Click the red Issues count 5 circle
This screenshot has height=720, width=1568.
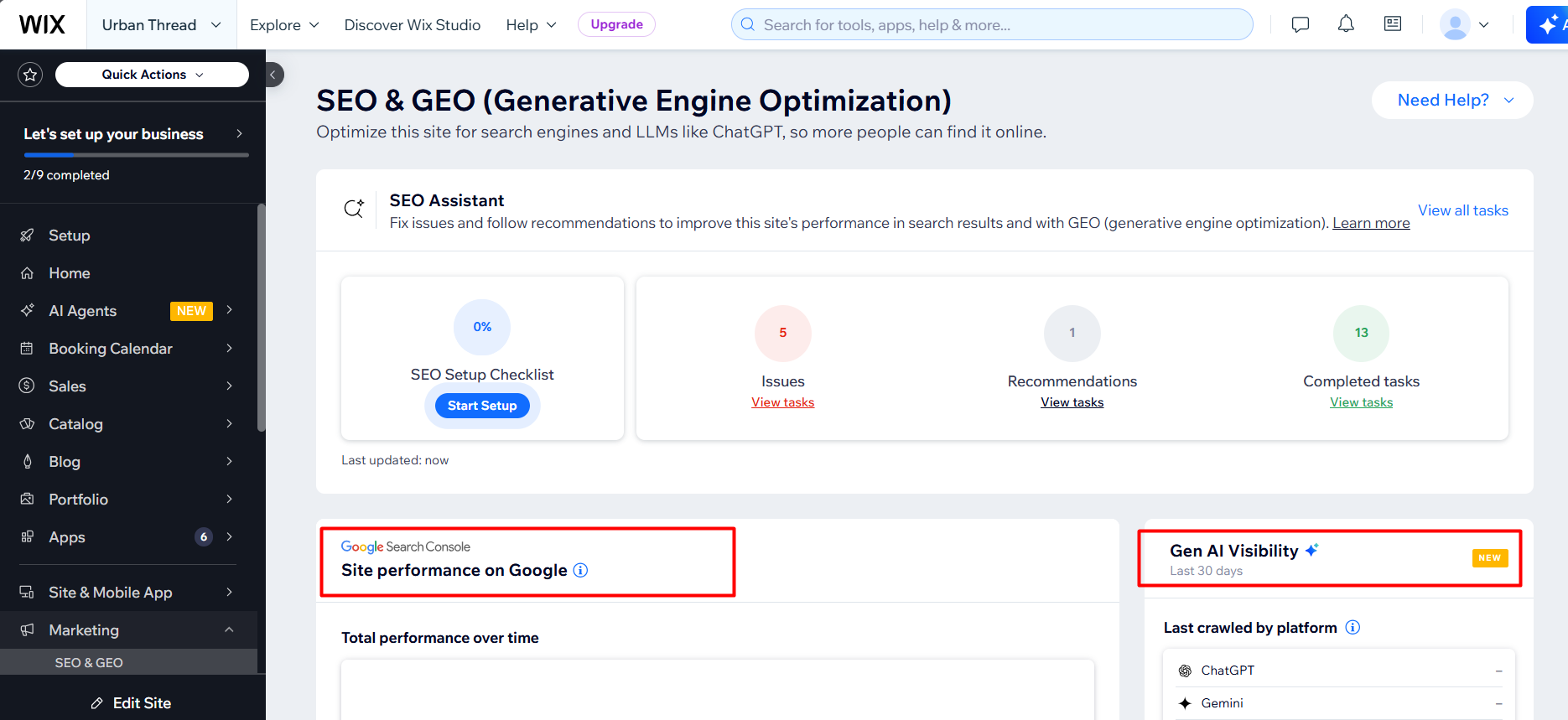coord(783,333)
